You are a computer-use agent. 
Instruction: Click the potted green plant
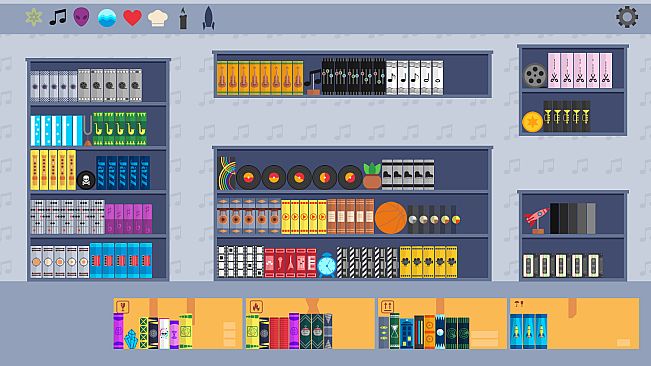click(372, 176)
